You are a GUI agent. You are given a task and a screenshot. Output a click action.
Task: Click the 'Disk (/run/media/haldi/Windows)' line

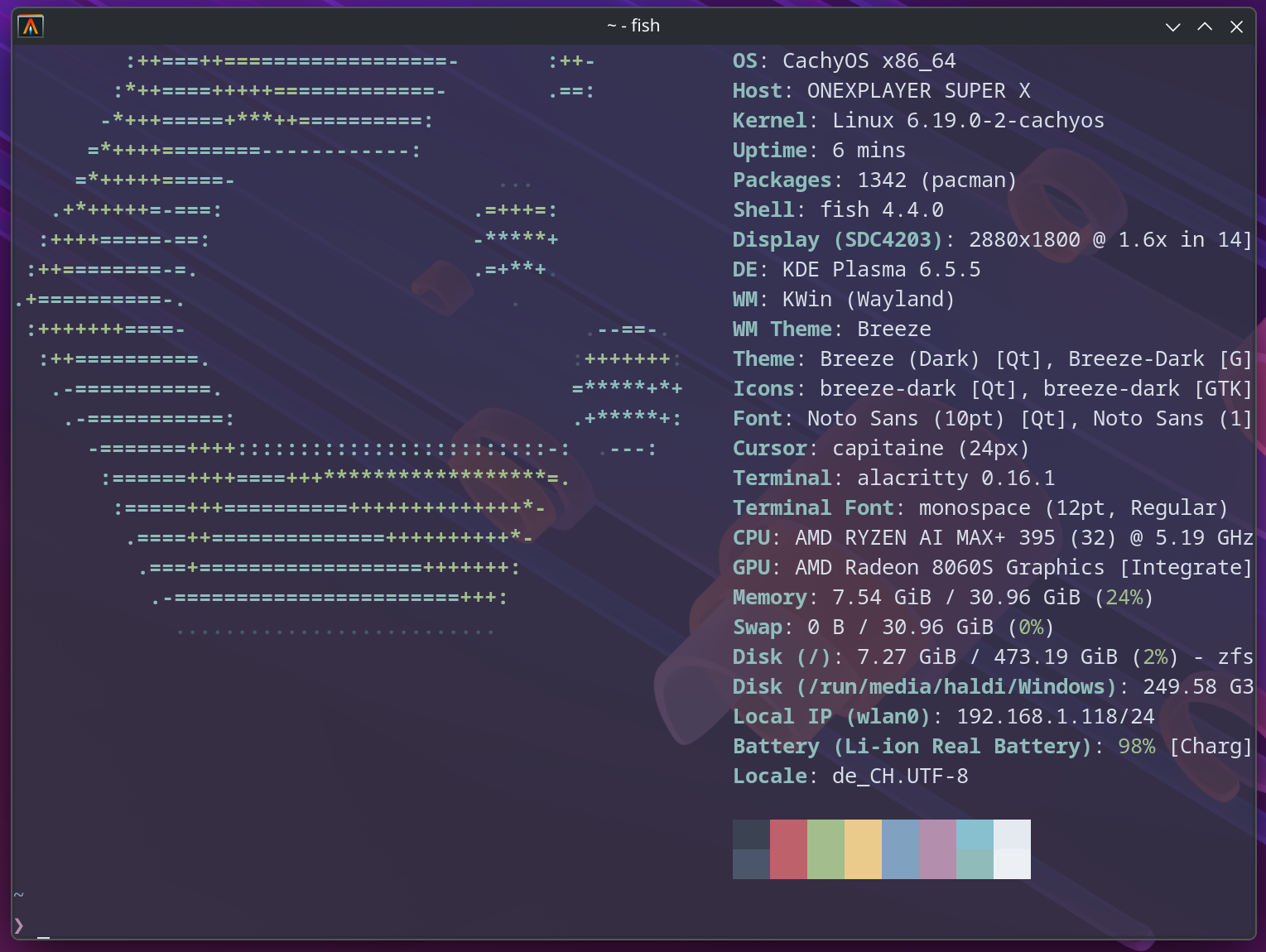pos(993,687)
